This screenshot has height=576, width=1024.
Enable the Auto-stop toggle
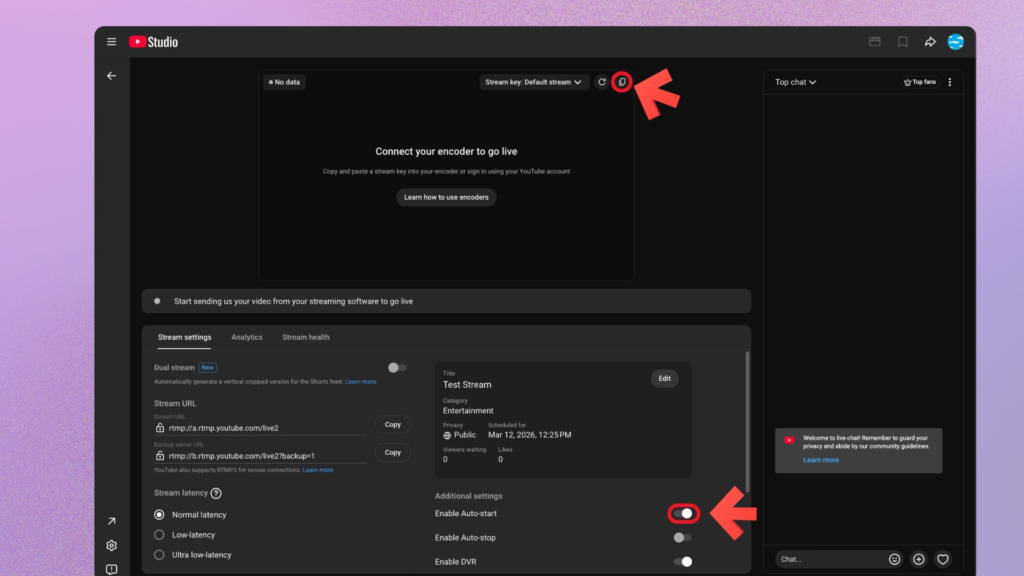[x=682, y=538]
